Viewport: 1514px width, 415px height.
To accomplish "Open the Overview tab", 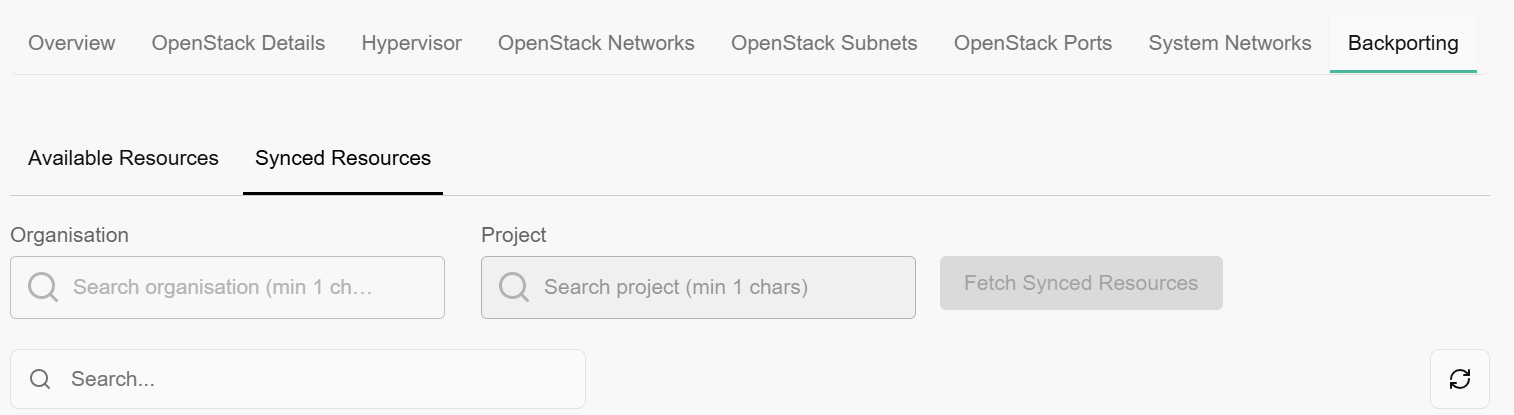I will [72, 44].
